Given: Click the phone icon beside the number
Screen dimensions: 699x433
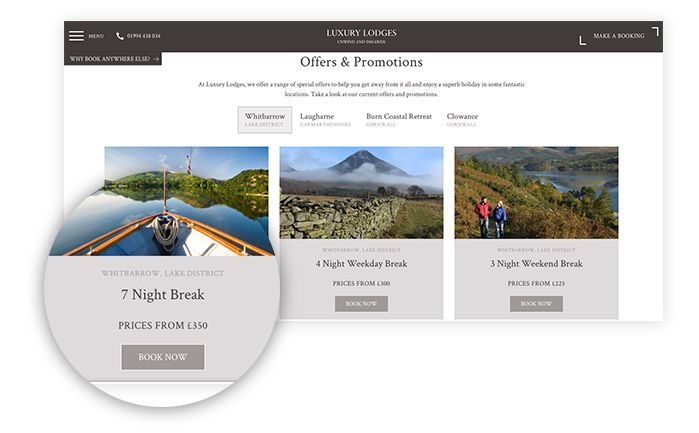Looking at the screenshot, I should 120,36.
